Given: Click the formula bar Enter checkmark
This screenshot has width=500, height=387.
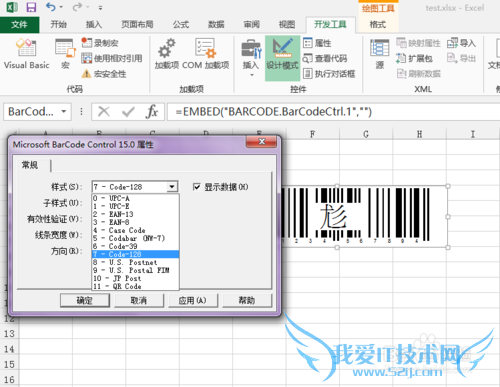Looking at the screenshot, I should tap(128, 111).
